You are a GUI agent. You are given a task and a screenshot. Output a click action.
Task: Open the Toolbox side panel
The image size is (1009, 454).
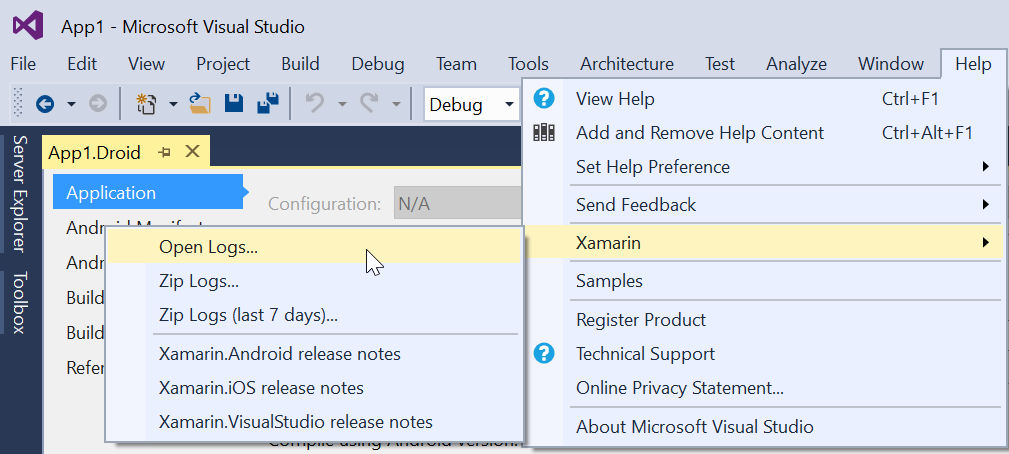coord(20,302)
